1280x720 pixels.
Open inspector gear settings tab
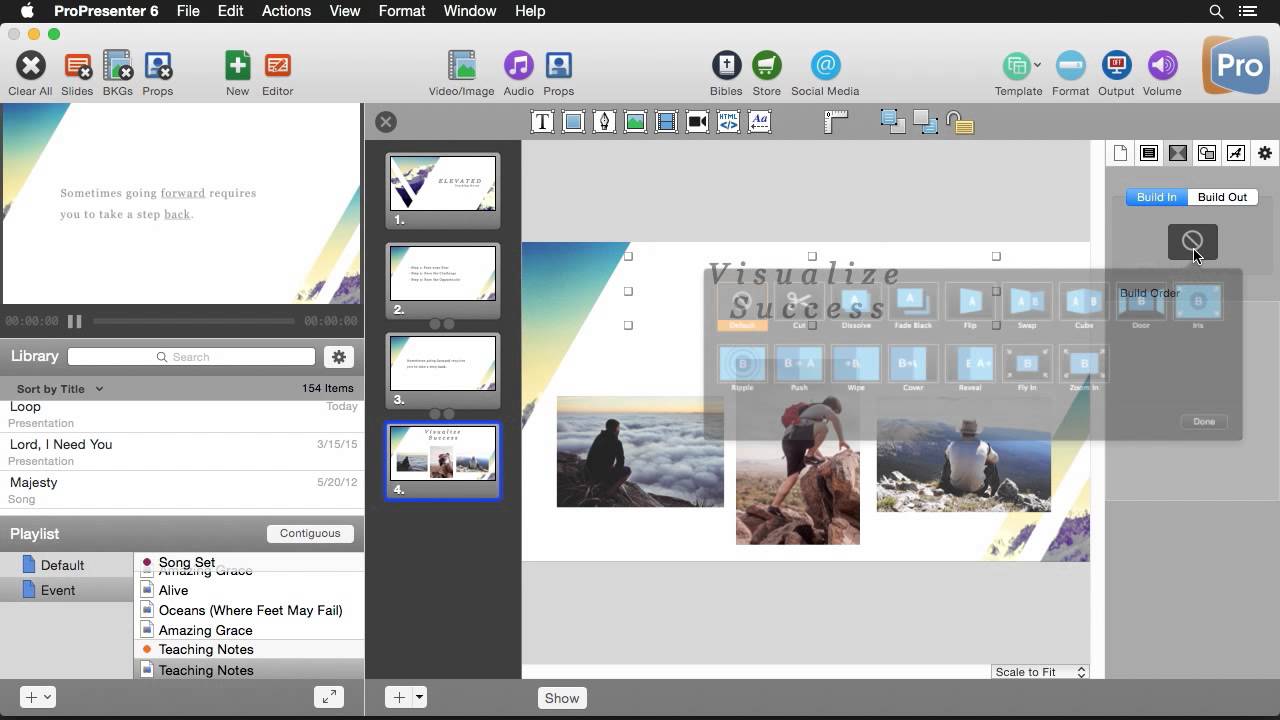click(1265, 153)
